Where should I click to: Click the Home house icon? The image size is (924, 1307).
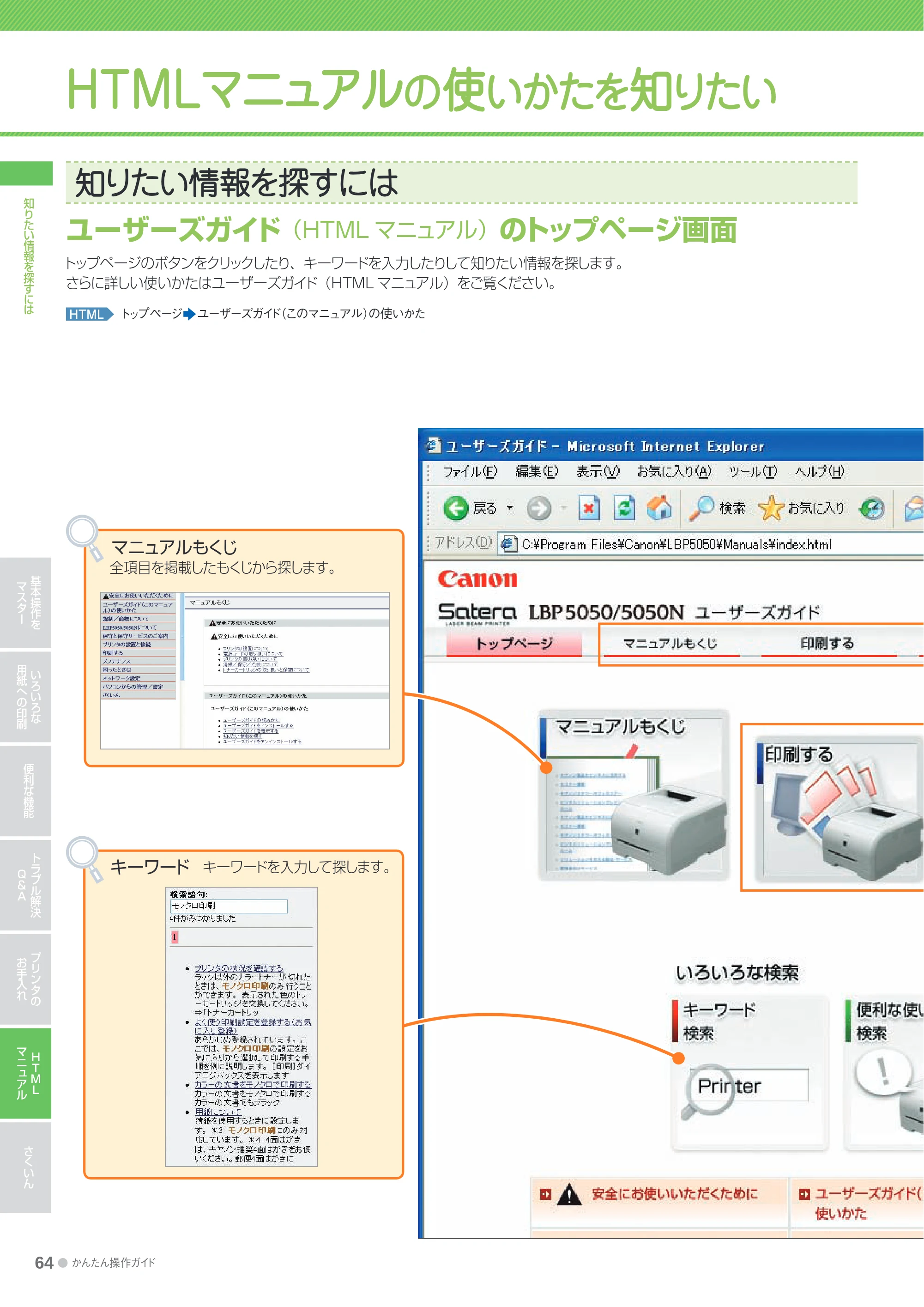[x=659, y=508]
